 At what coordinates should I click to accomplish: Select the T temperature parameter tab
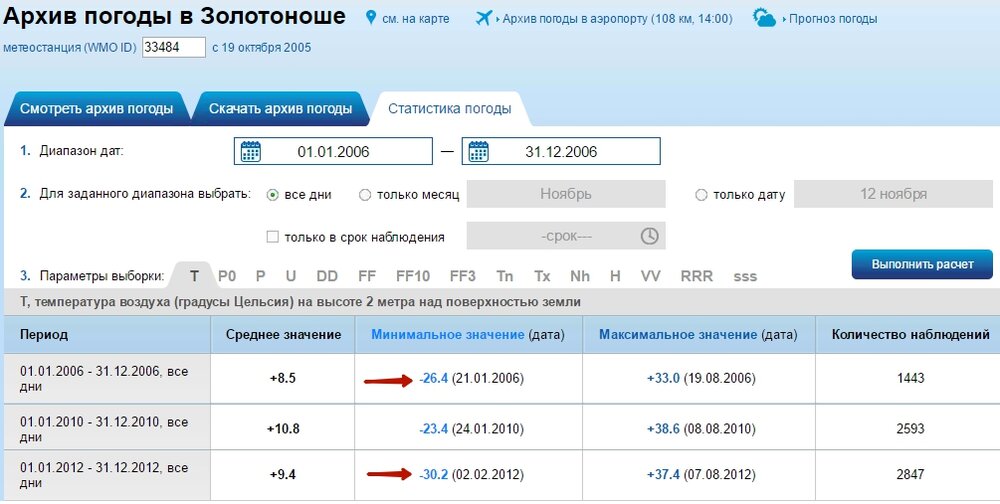[x=195, y=276]
